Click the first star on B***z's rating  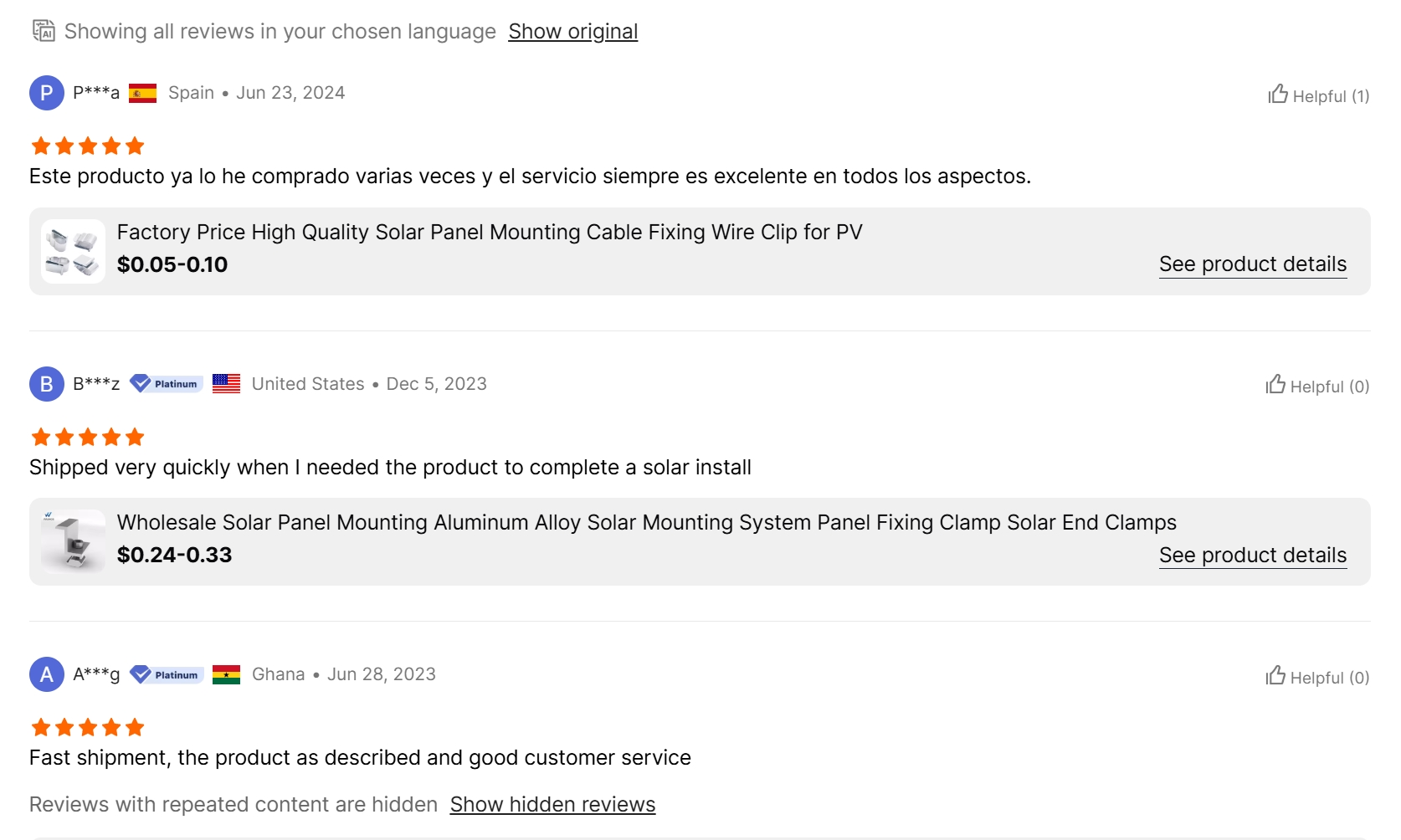click(41, 436)
